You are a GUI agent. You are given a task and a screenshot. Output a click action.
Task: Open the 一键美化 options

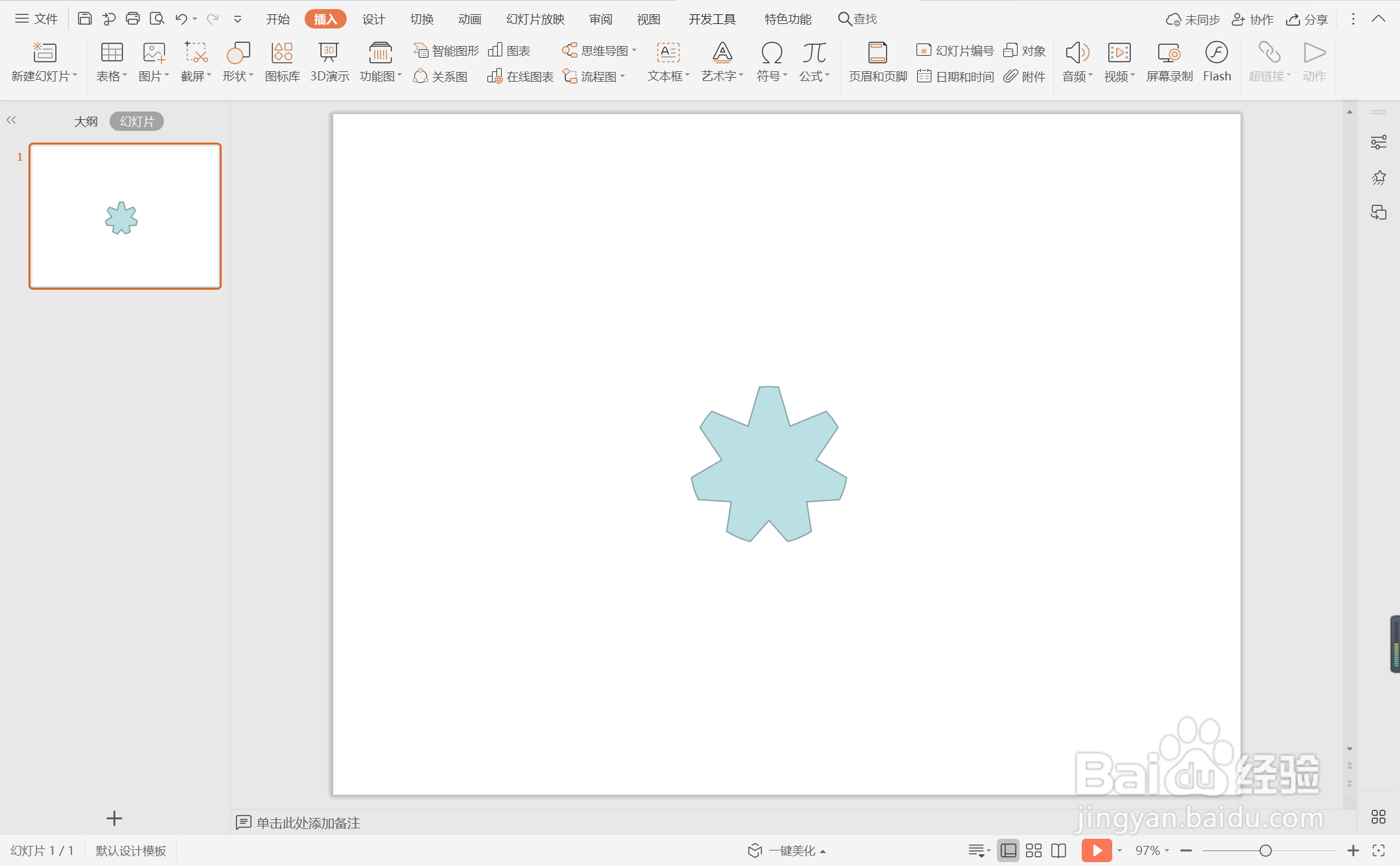(787, 850)
